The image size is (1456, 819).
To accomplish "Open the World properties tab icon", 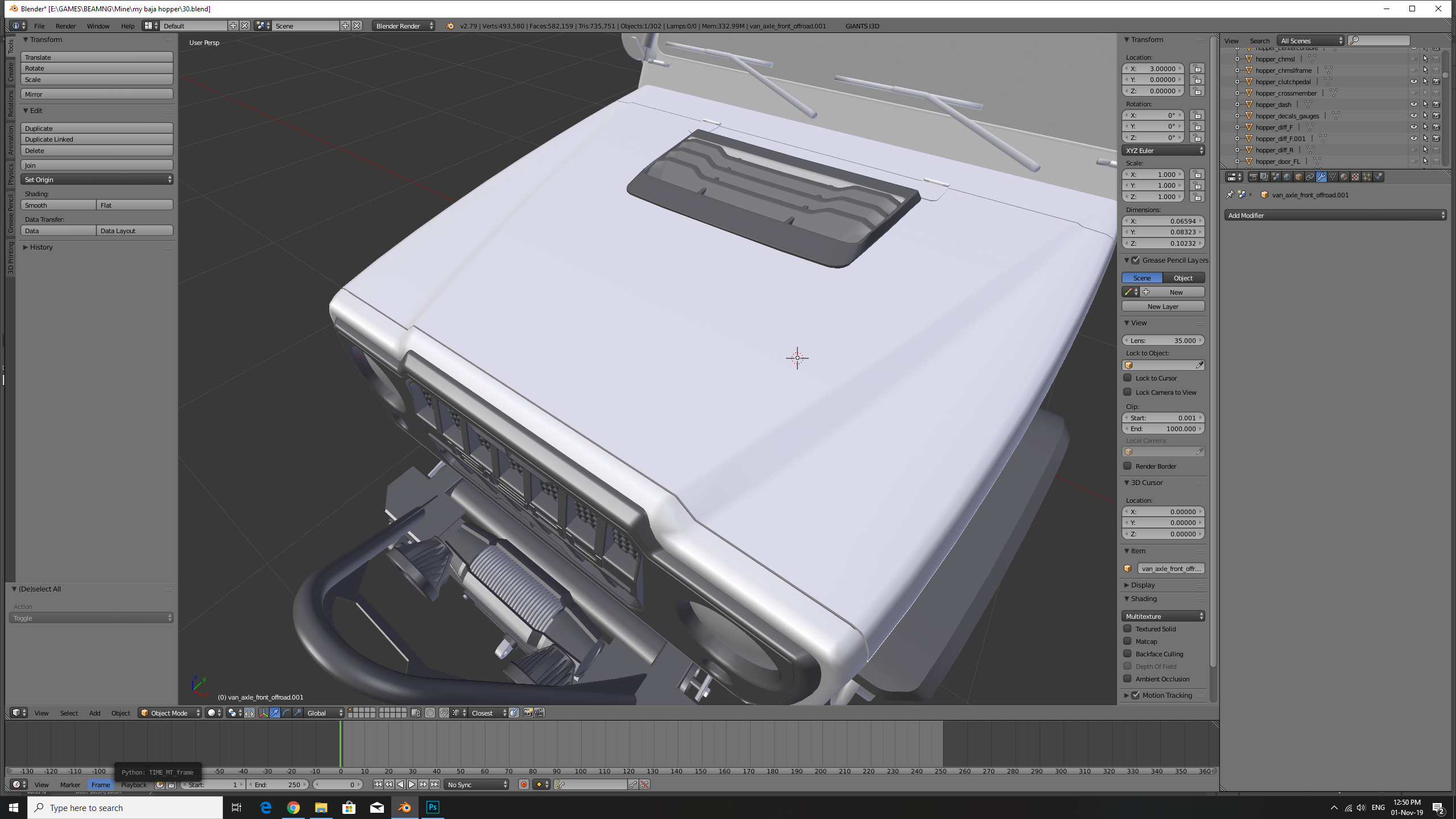I will 1287,177.
